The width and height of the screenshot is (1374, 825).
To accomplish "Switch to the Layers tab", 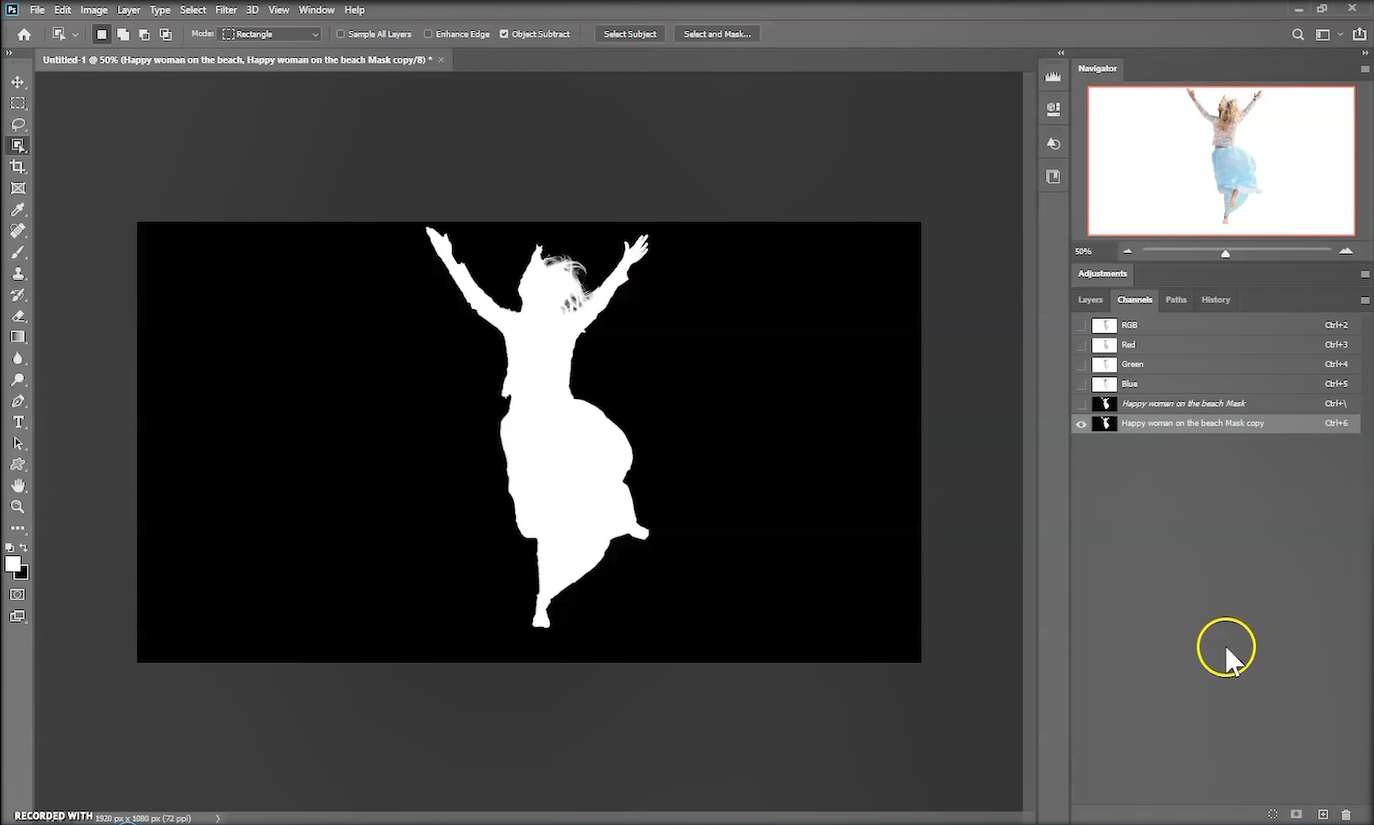I will coord(1090,300).
